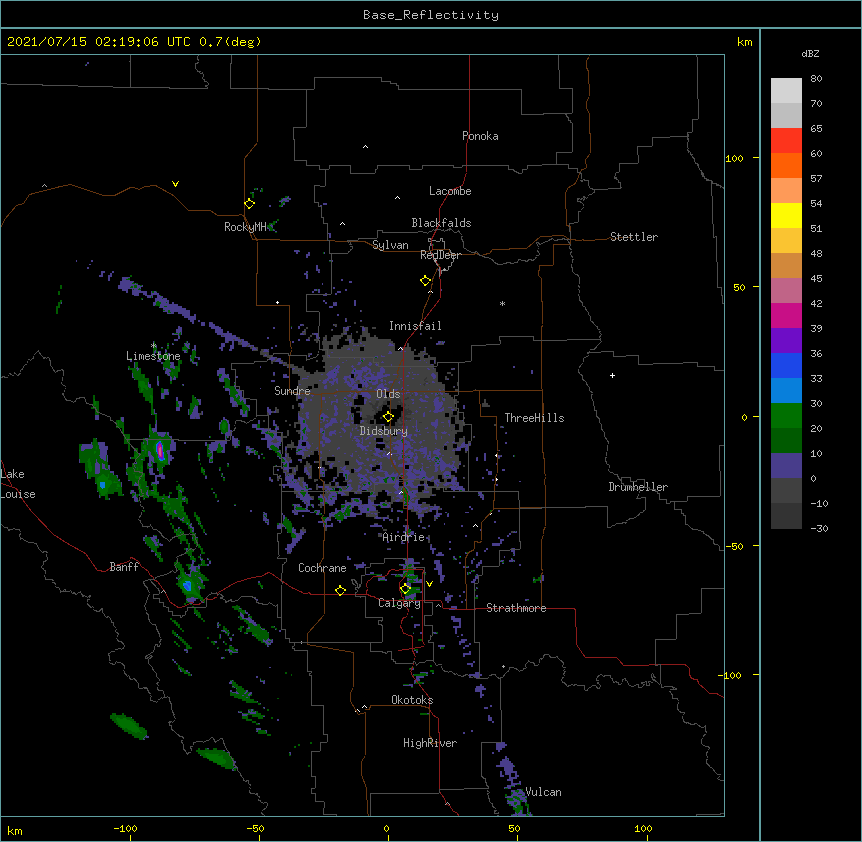862x842 pixels.
Task: Click the yellow diamond marker beside RockyMH
Action: point(249,204)
